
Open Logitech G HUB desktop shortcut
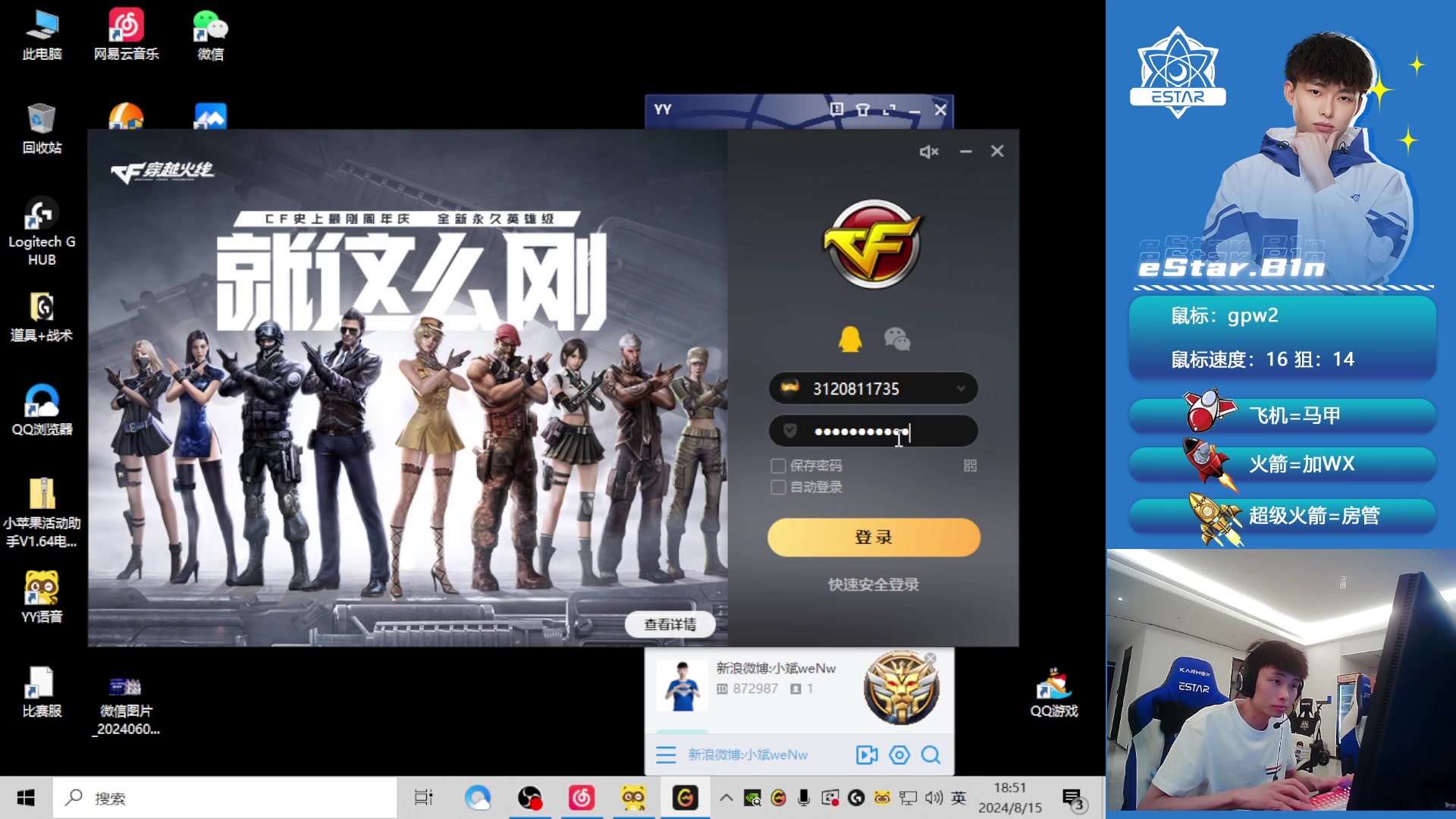click(42, 231)
